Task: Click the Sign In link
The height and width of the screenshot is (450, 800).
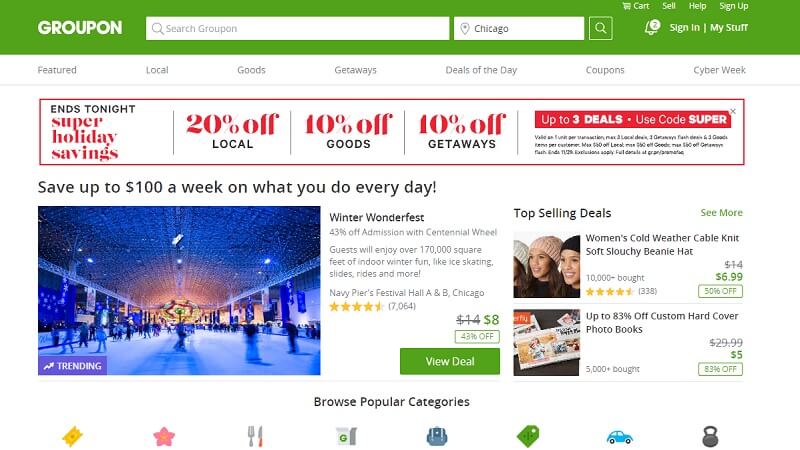Action: point(684,28)
